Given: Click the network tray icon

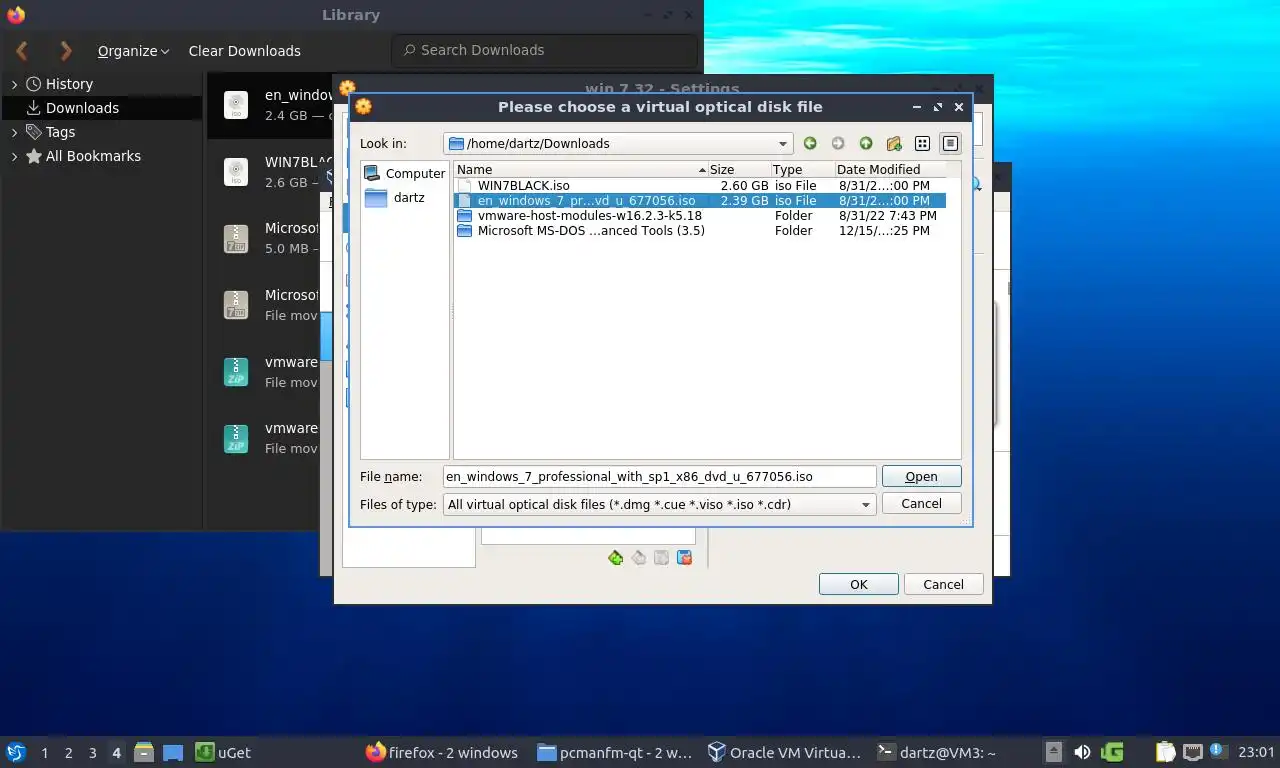Looking at the screenshot, I should [1192, 752].
